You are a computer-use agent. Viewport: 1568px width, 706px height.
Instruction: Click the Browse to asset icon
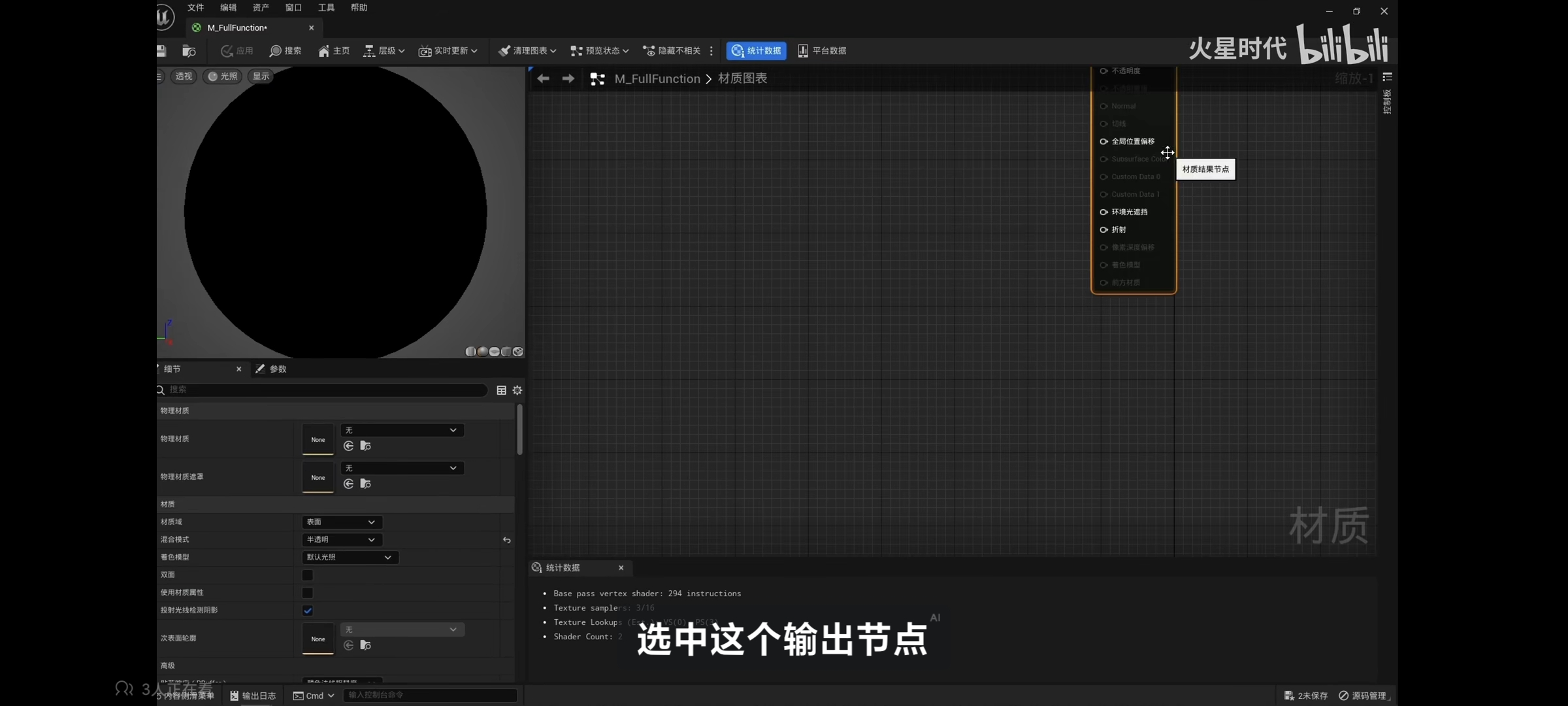tap(189, 51)
